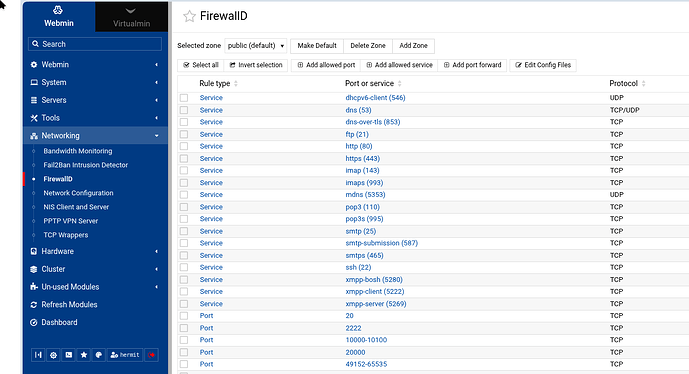
Task: Expand the Servers sidebar category
Action: click(156, 100)
